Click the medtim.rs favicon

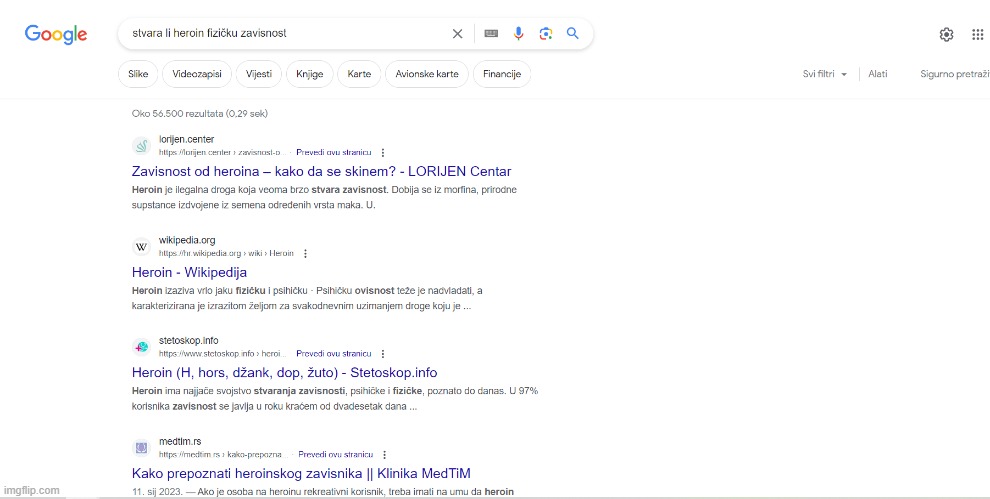pos(141,448)
